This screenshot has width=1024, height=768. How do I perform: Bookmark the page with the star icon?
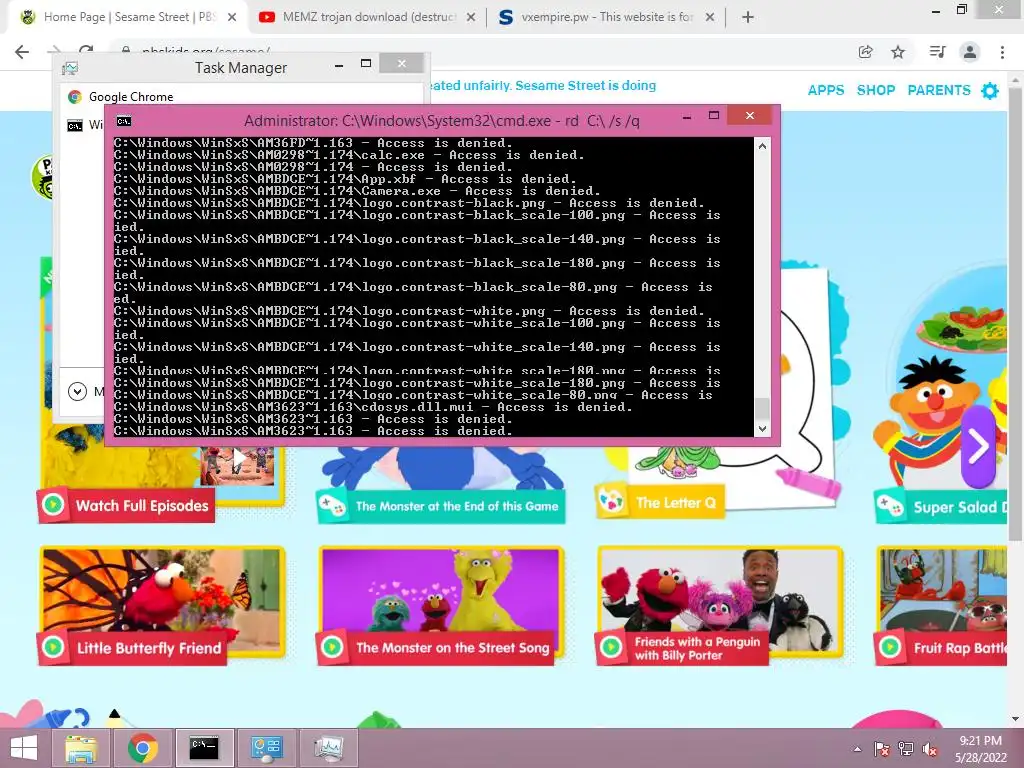click(898, 52)
